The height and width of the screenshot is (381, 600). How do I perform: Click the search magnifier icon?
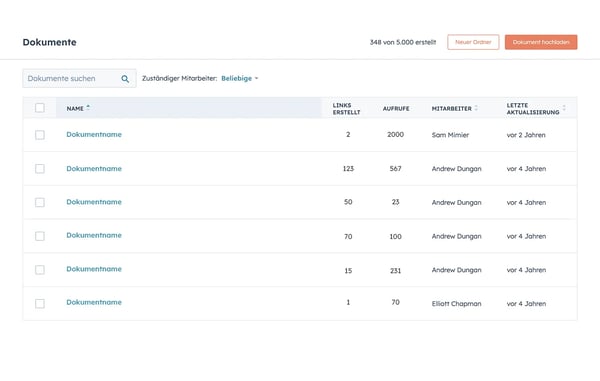[x=125, y=79]
